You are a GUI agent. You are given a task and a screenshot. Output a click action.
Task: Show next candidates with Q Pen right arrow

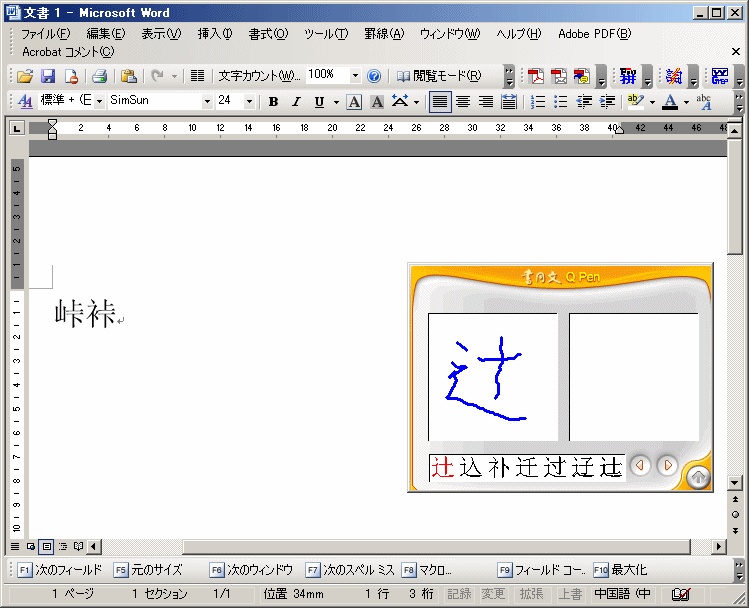tap(666, 466)
